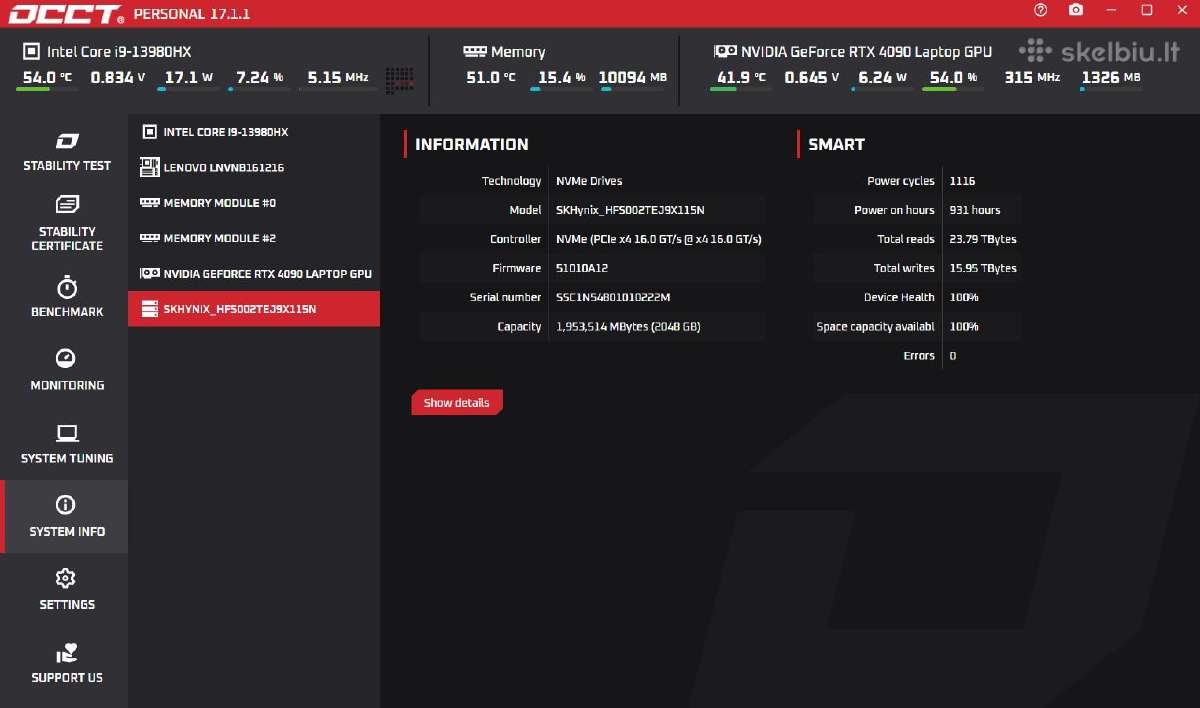Click the OCCT logo
The image size is (1200, 708).
[66, 13]
